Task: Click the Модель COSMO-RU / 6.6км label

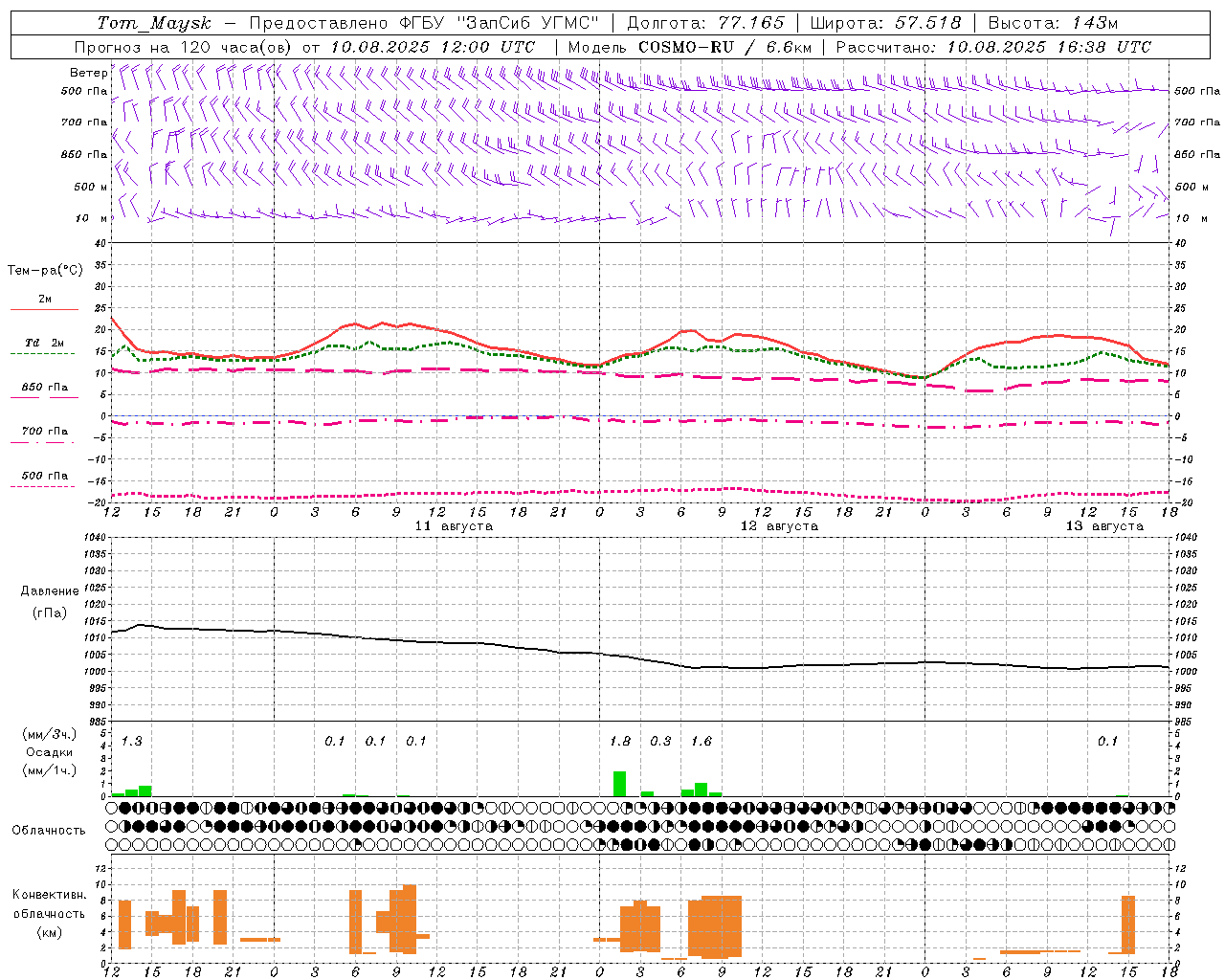Action: tap(690, 47)
